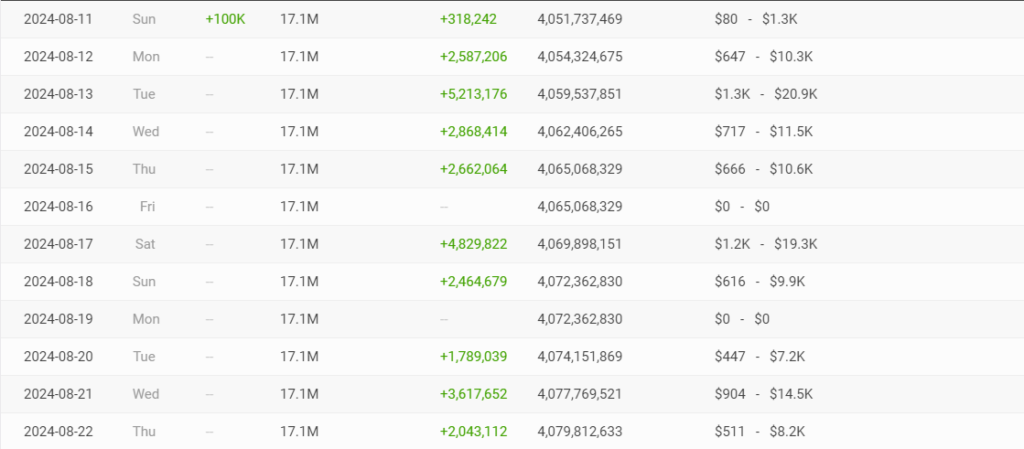Click earnings $511 - $8.2K

click(x=760, y=432)
